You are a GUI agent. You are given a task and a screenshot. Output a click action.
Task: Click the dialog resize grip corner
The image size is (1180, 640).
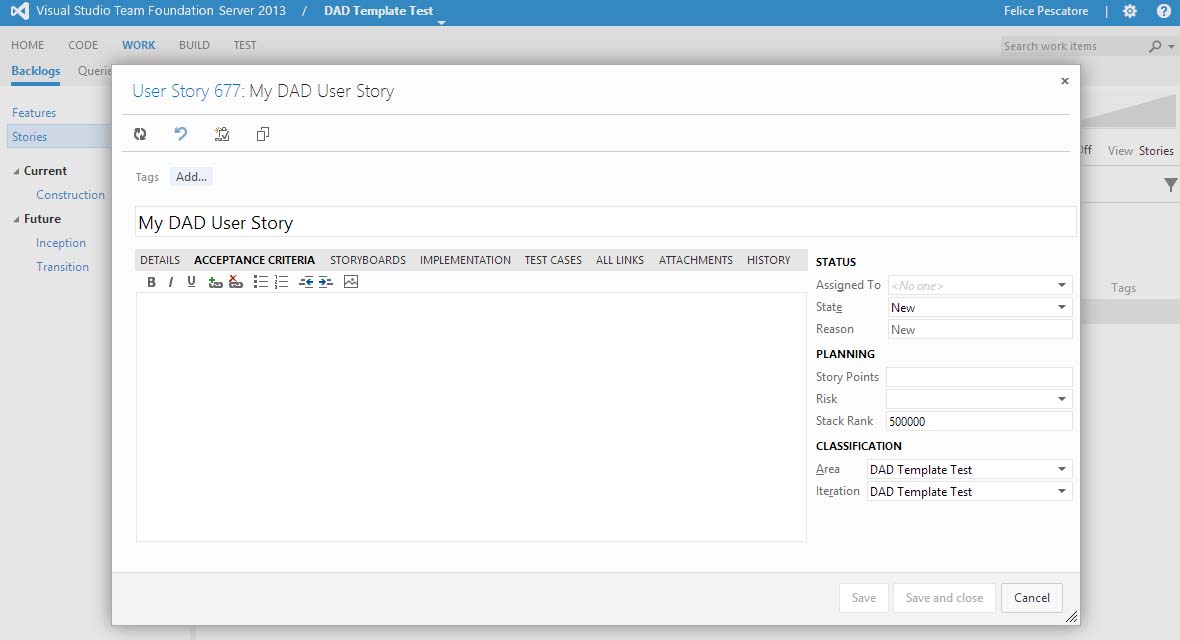tap(1072, 617)
